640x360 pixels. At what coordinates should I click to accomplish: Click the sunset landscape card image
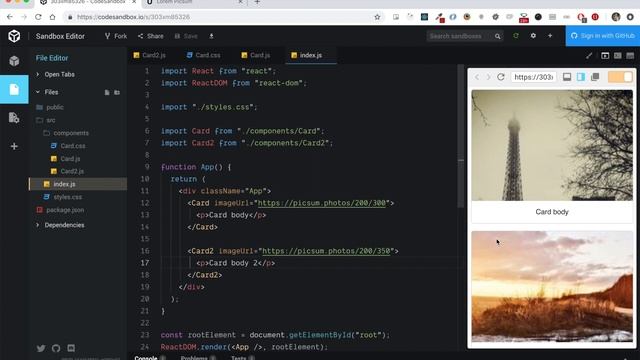click(x=552, y=287)
